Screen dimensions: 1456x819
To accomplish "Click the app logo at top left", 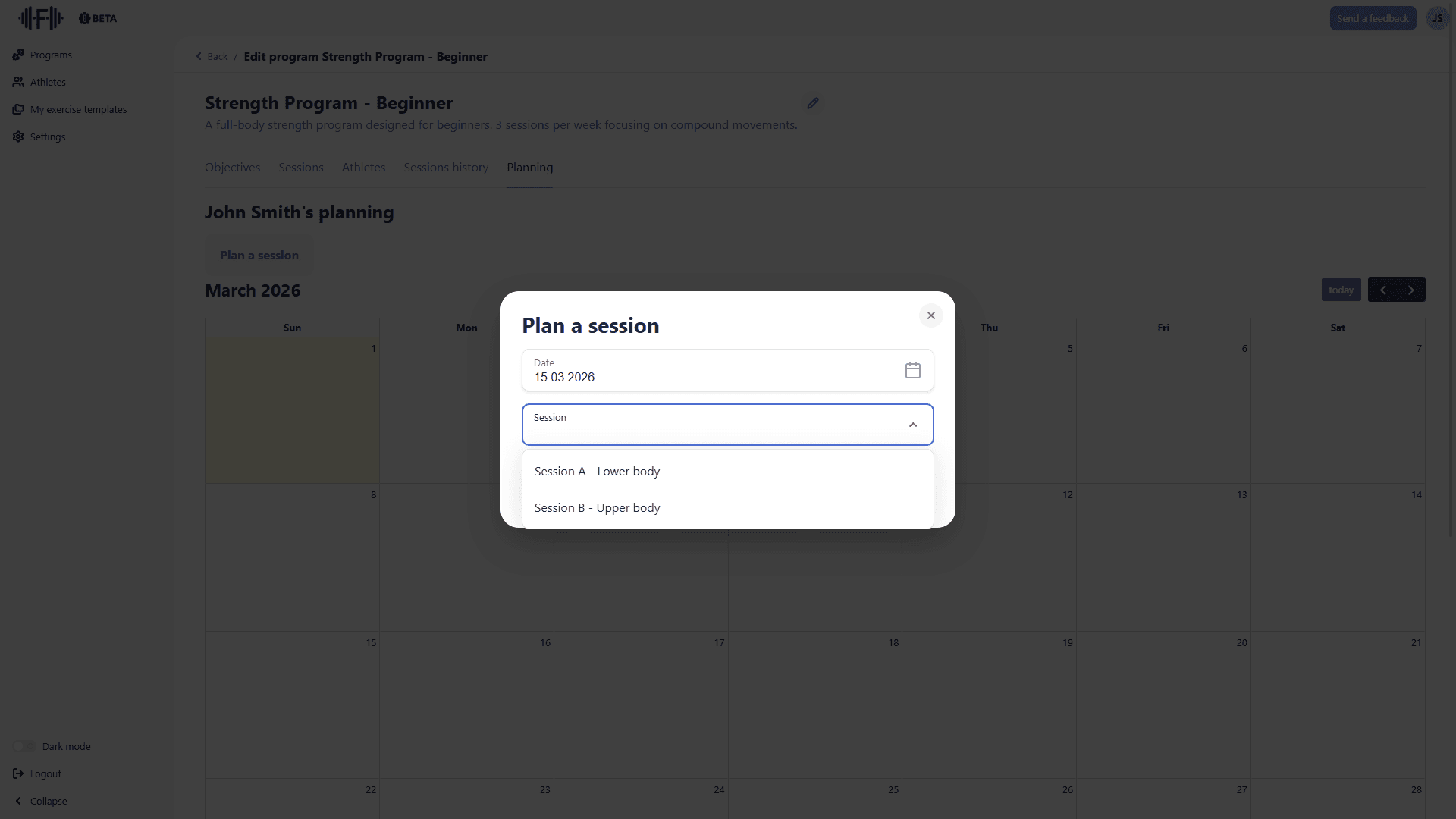I will (x=40, y=17).
